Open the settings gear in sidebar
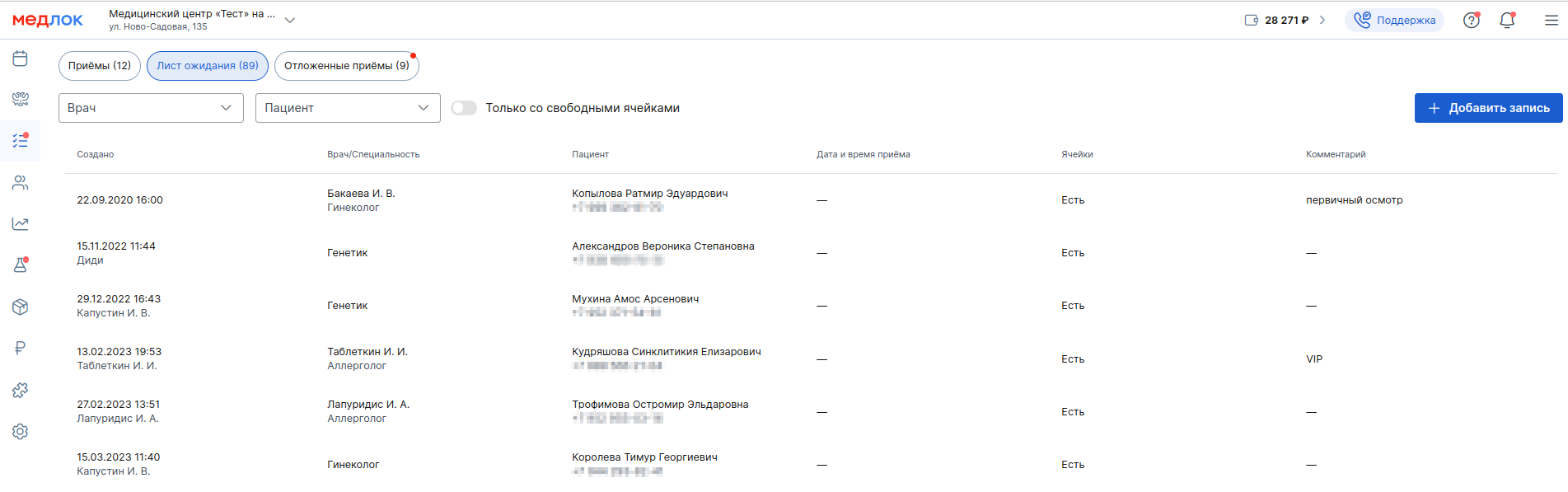 (21, 432)
